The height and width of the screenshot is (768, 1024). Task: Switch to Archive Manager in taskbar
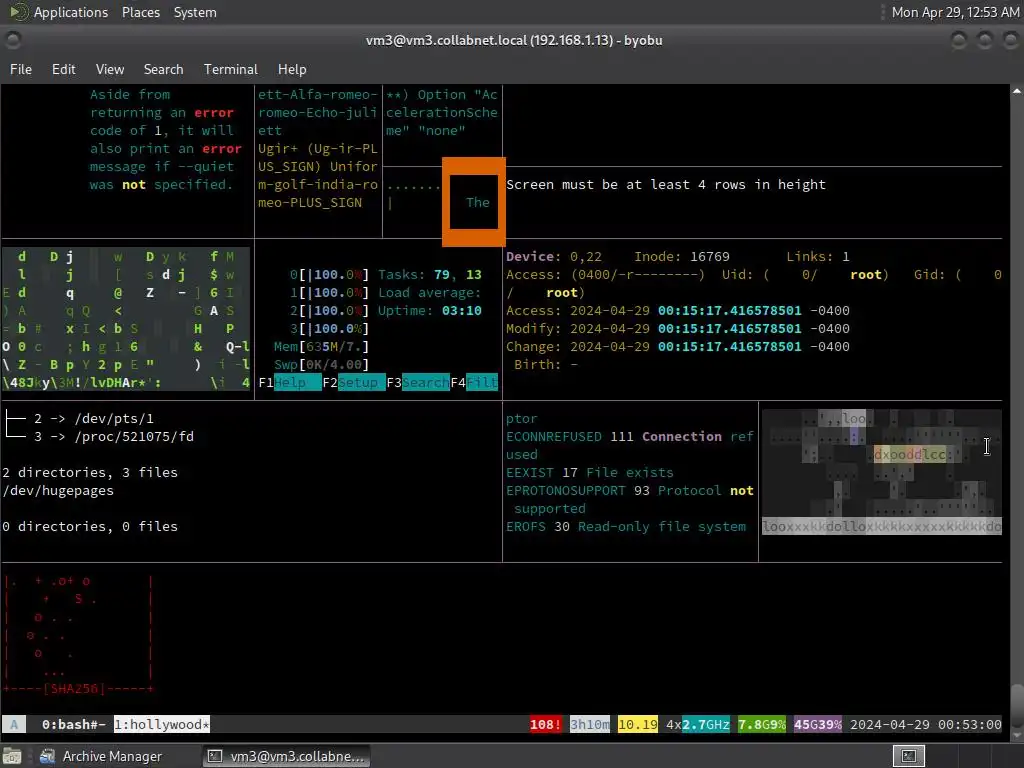coord(101,756)
